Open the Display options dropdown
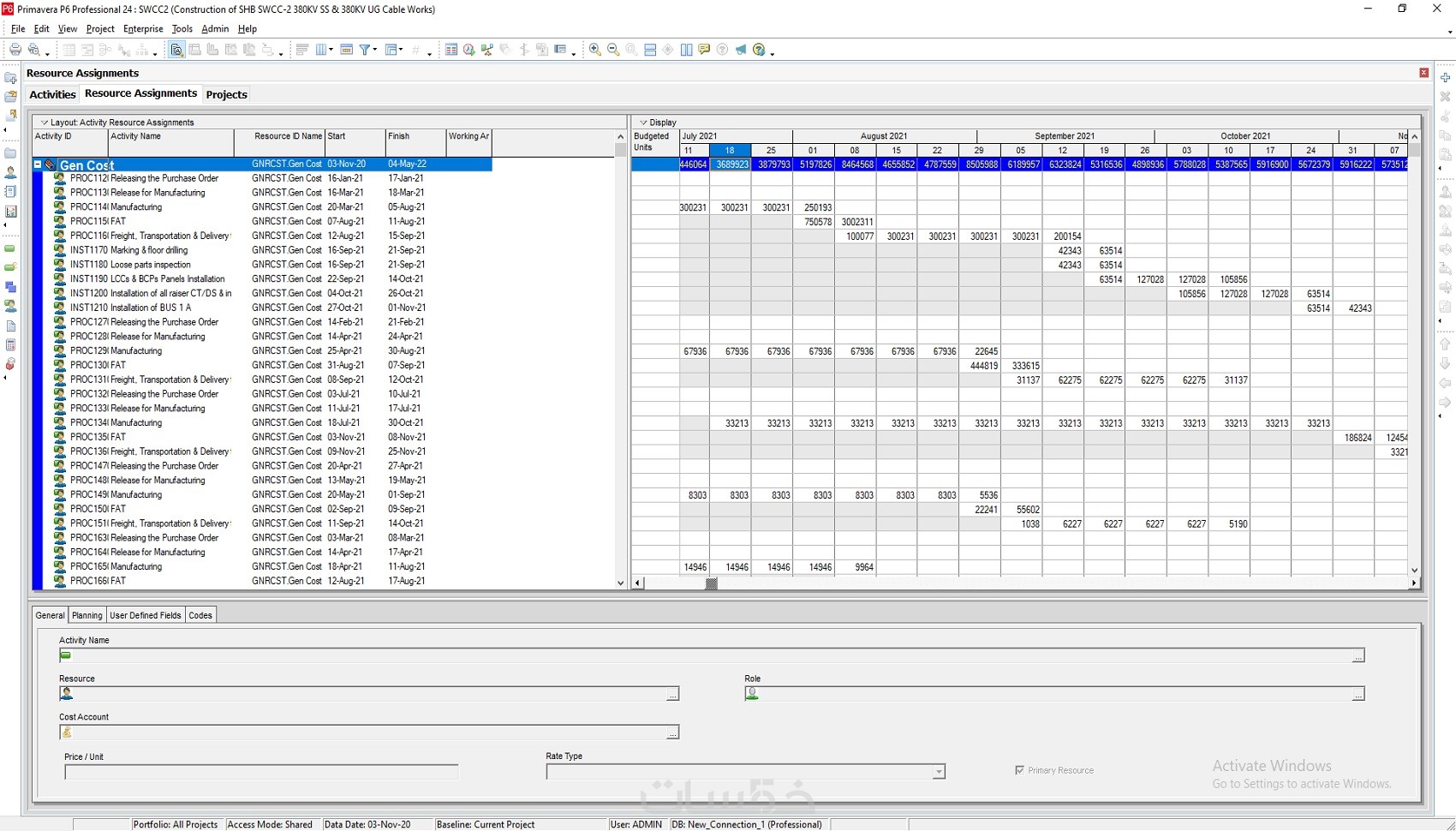Viewport: 1456px width, 831px height. tap(643, 123)
